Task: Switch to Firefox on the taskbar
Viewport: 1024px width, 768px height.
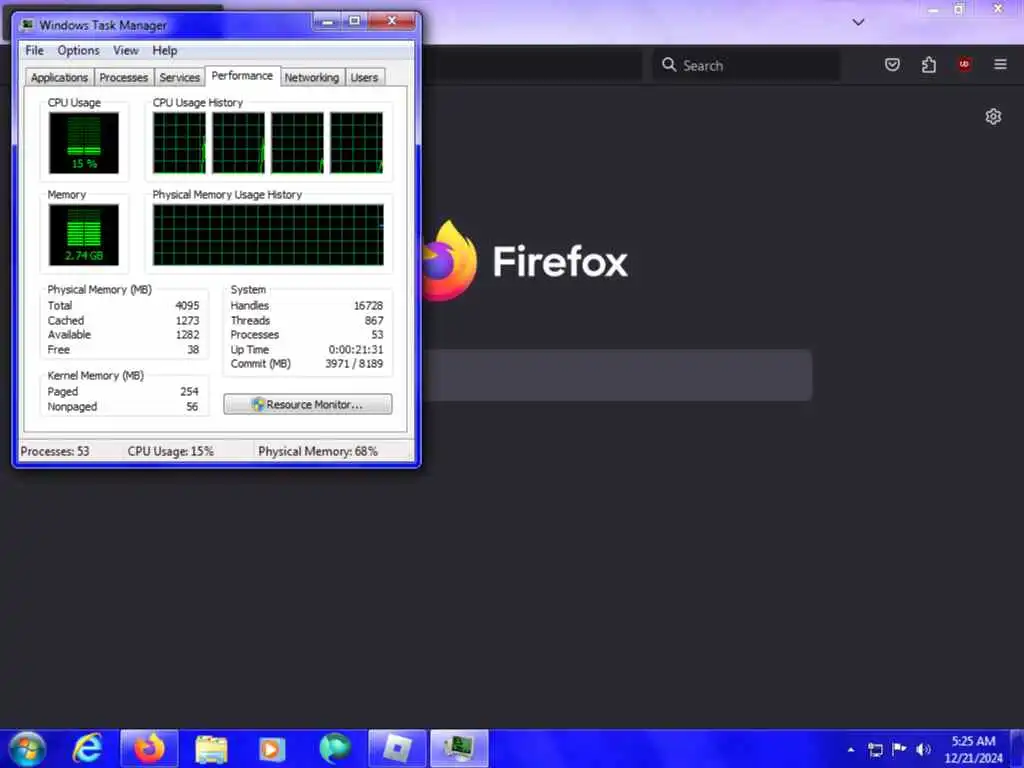Action: point(149,748)
